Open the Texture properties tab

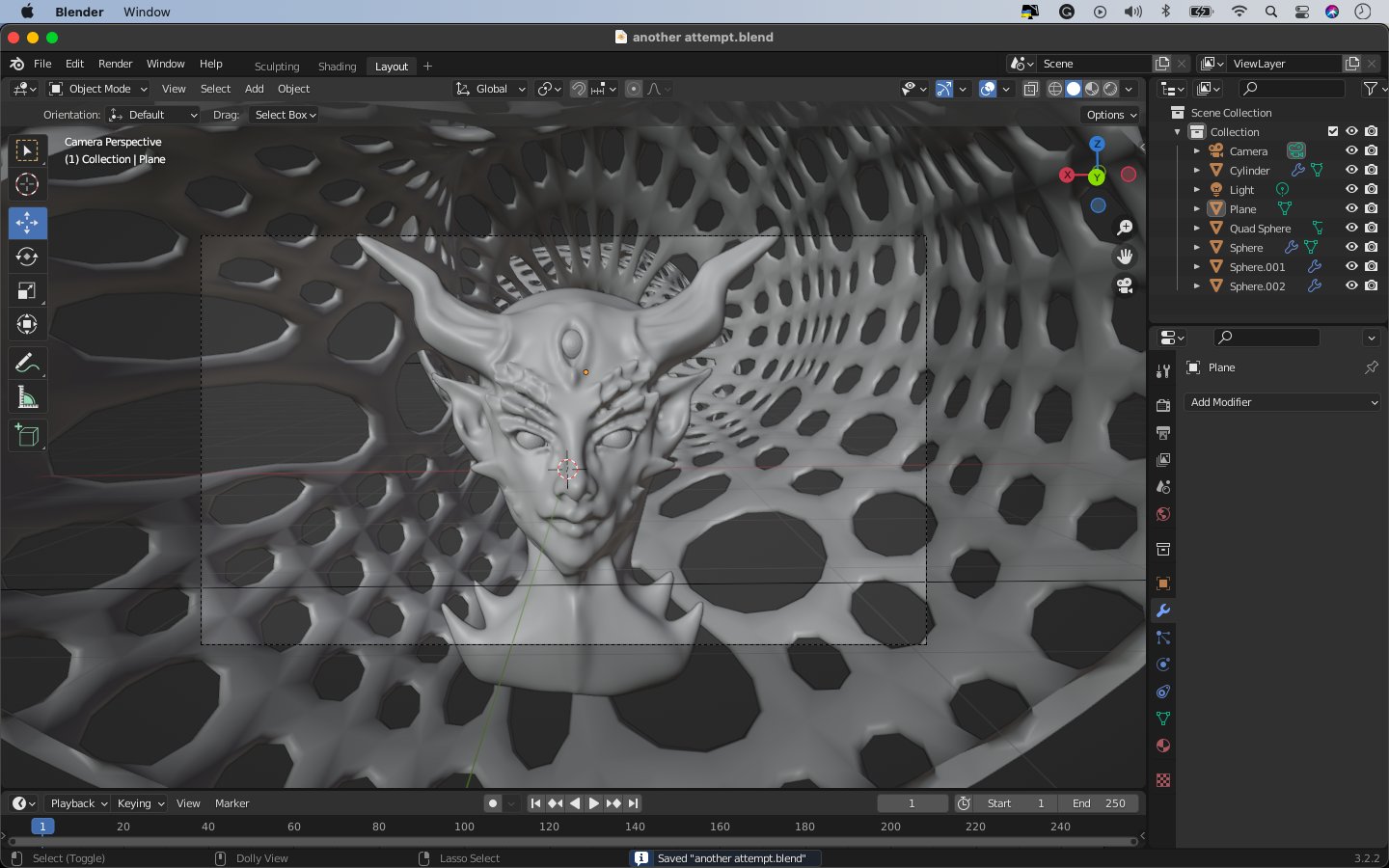(1163, 779)
